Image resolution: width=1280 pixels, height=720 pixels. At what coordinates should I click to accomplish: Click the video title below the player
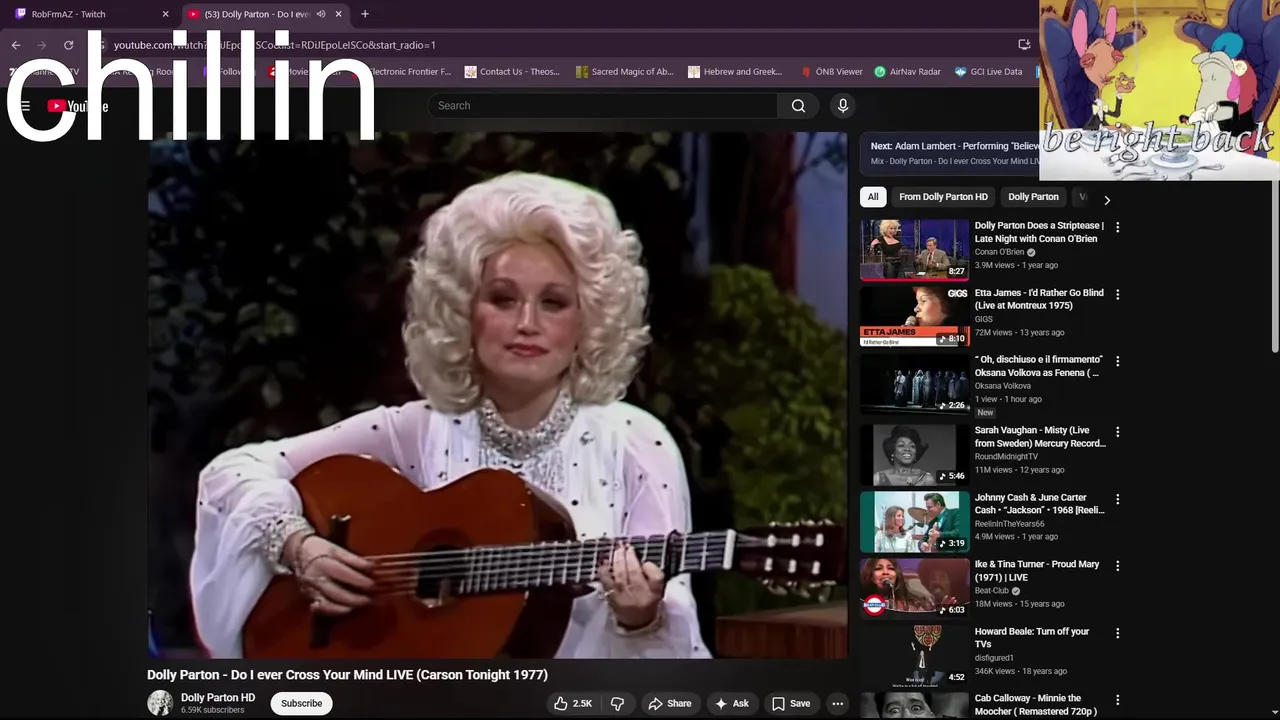[347, 675]
